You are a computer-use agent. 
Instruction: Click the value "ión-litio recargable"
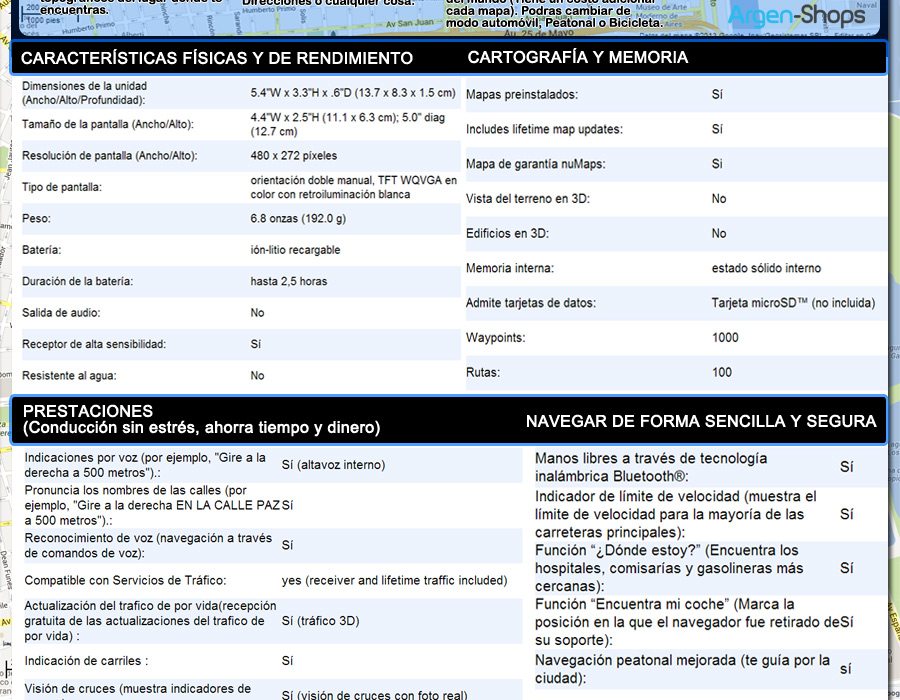pyautogui.click(x=295, y=250)
